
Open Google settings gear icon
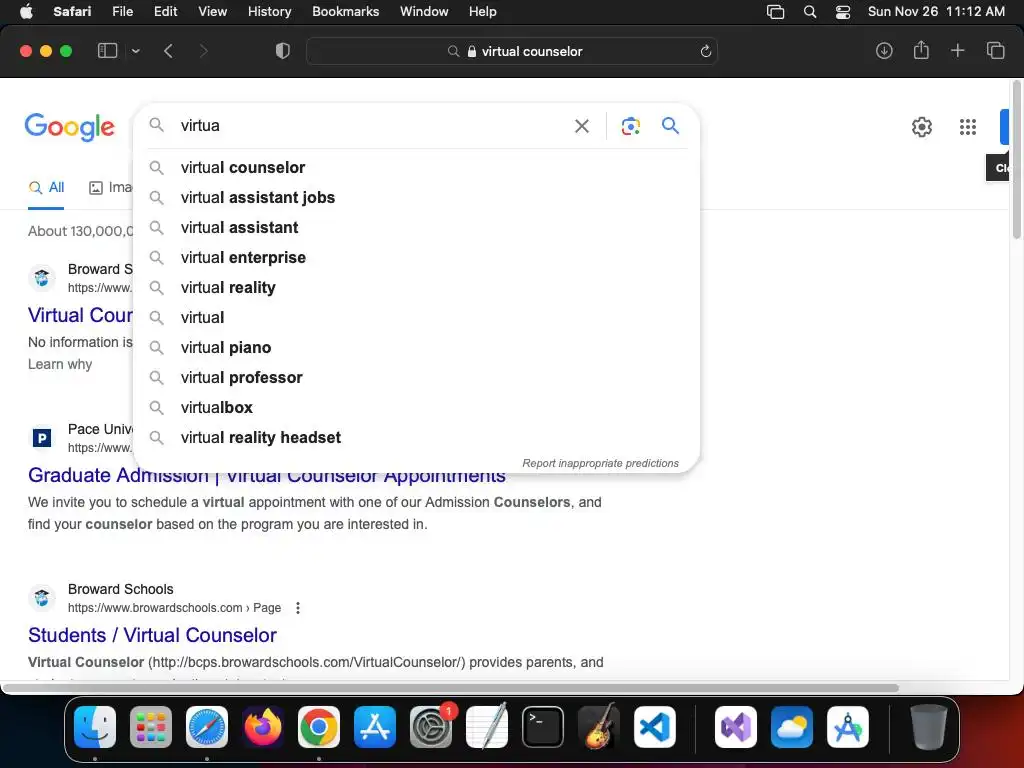(x=921, y=127)
